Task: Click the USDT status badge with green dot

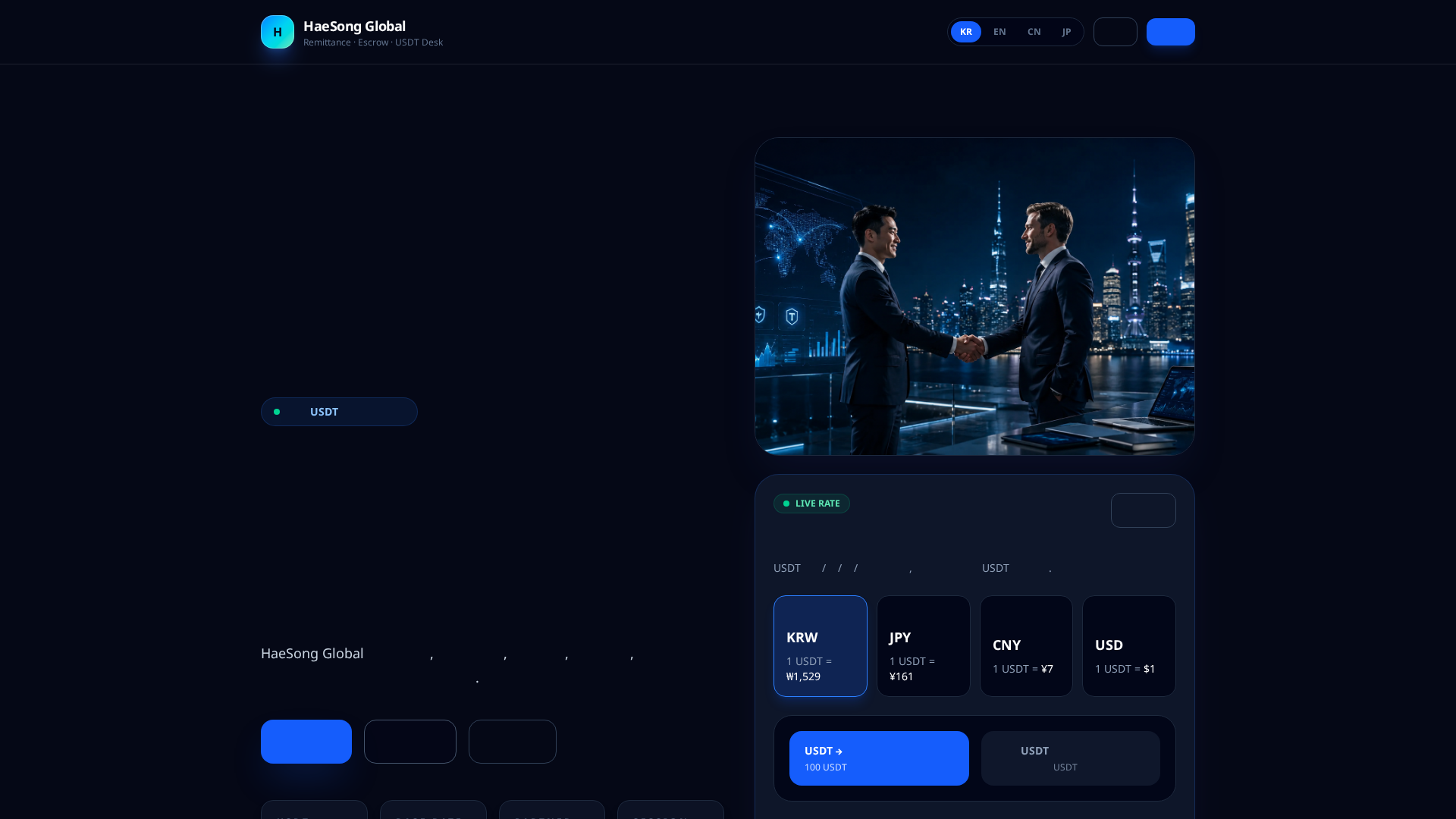Action: point(339,412)
